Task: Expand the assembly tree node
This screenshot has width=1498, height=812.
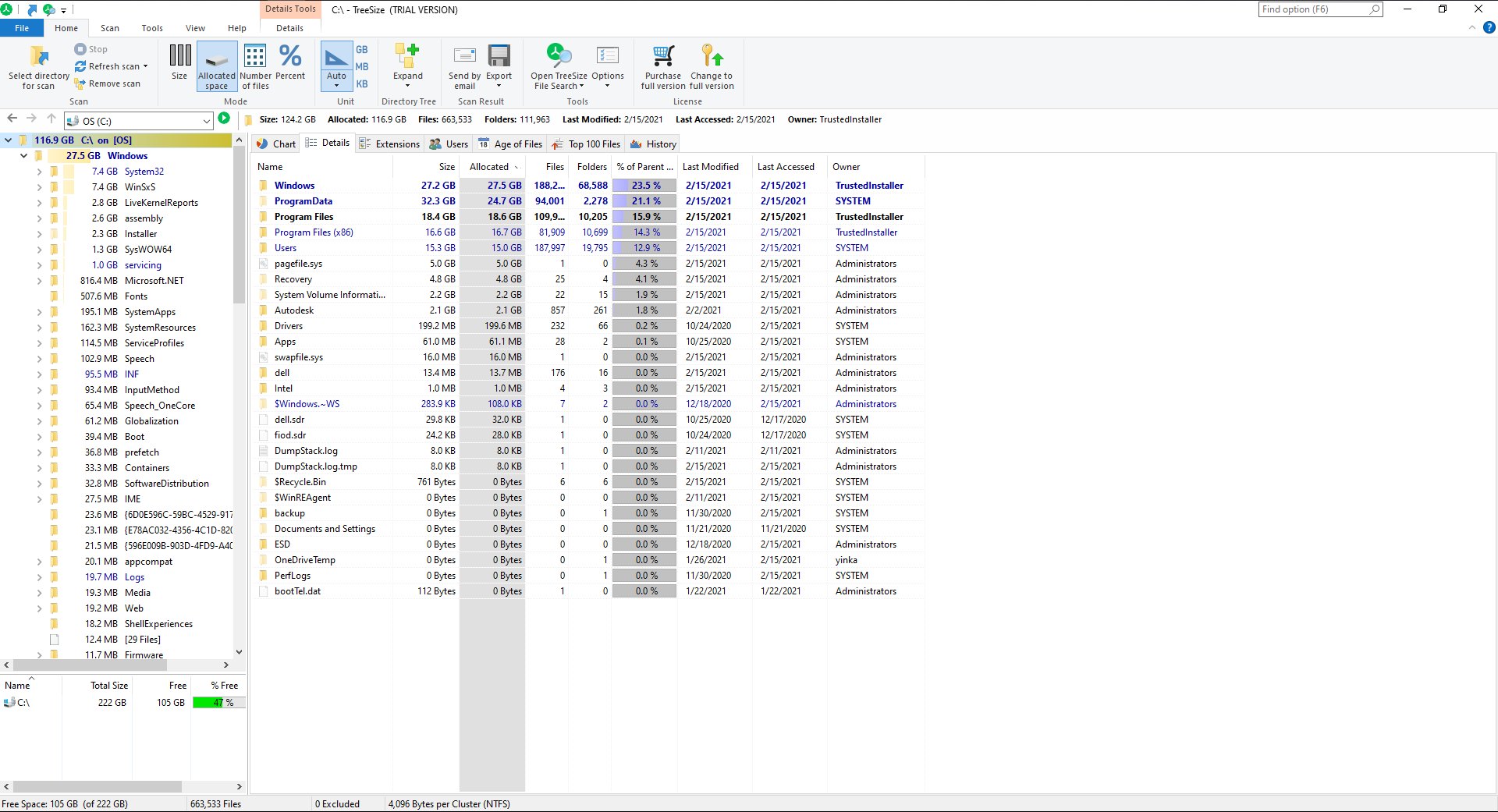Action: tap(39, 218)
